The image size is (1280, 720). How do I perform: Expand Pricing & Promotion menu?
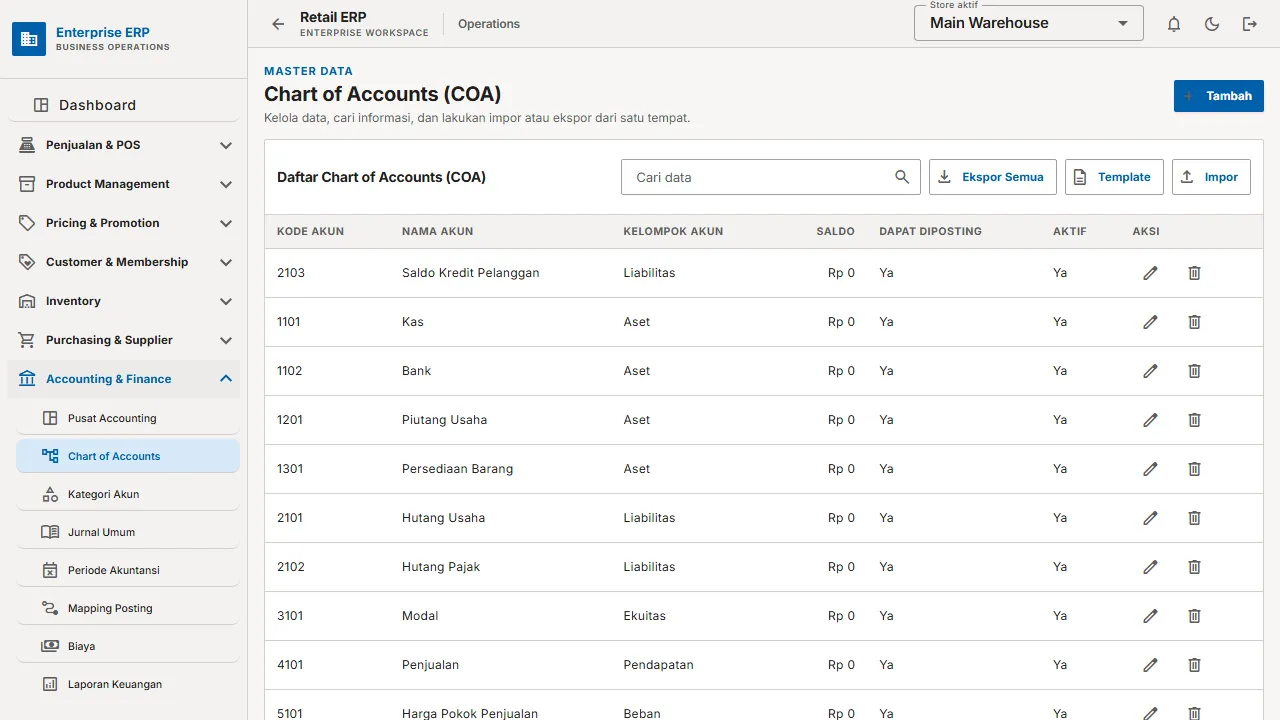(124, 223)
